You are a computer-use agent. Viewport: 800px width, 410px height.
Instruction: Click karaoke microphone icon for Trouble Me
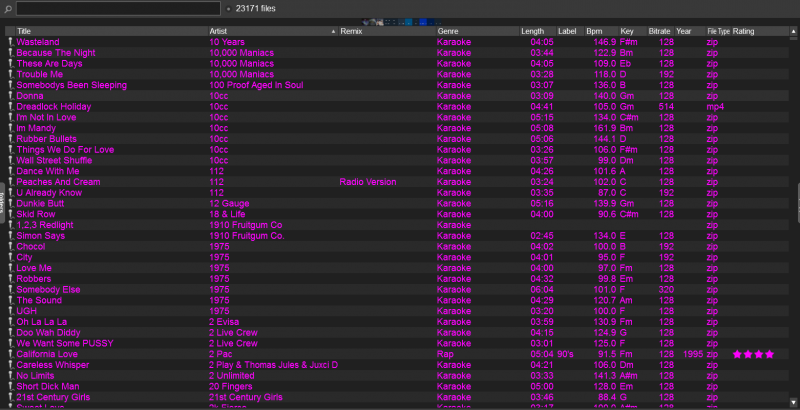[10, 74]
